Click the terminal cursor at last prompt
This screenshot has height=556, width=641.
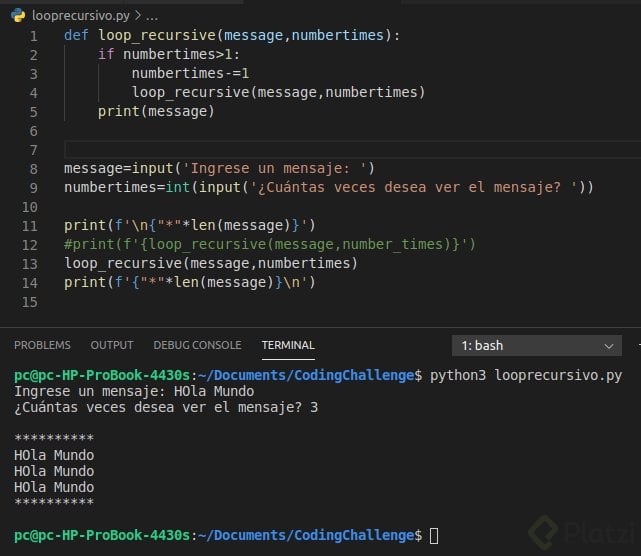click(x=434, y=536)
